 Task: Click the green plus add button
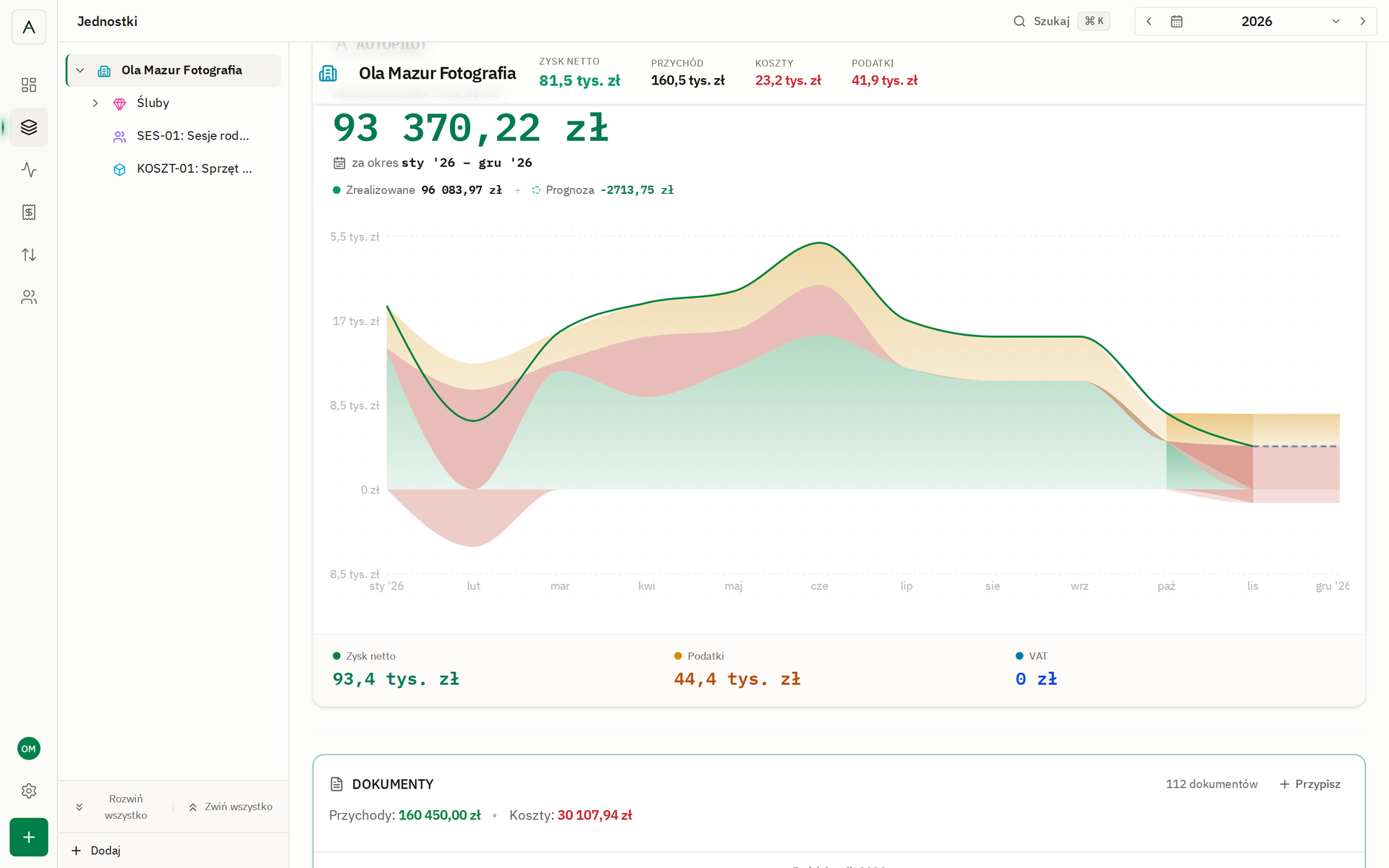click(29, 837)
